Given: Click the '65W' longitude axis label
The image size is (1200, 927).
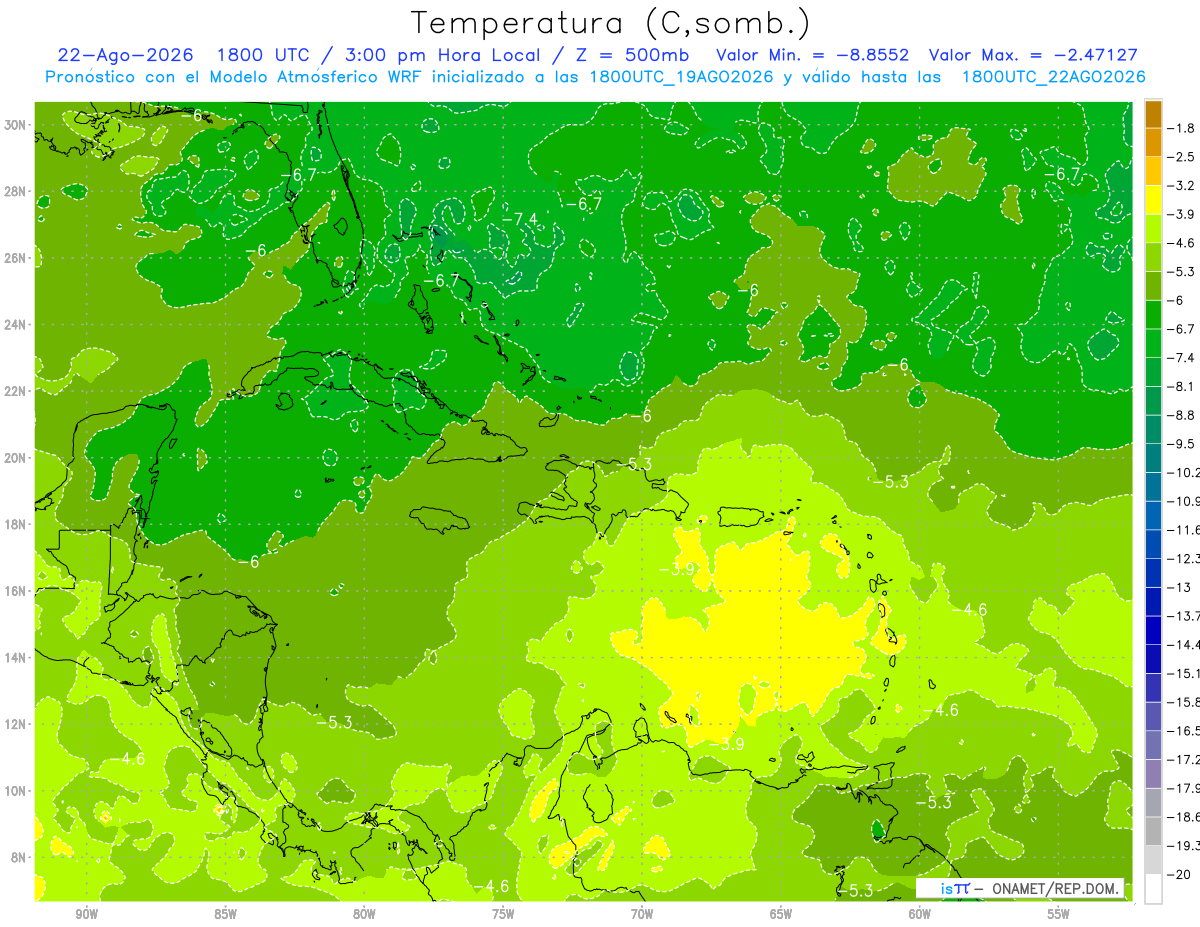Looking at the screenshot, I should click(x=781, y=914).
